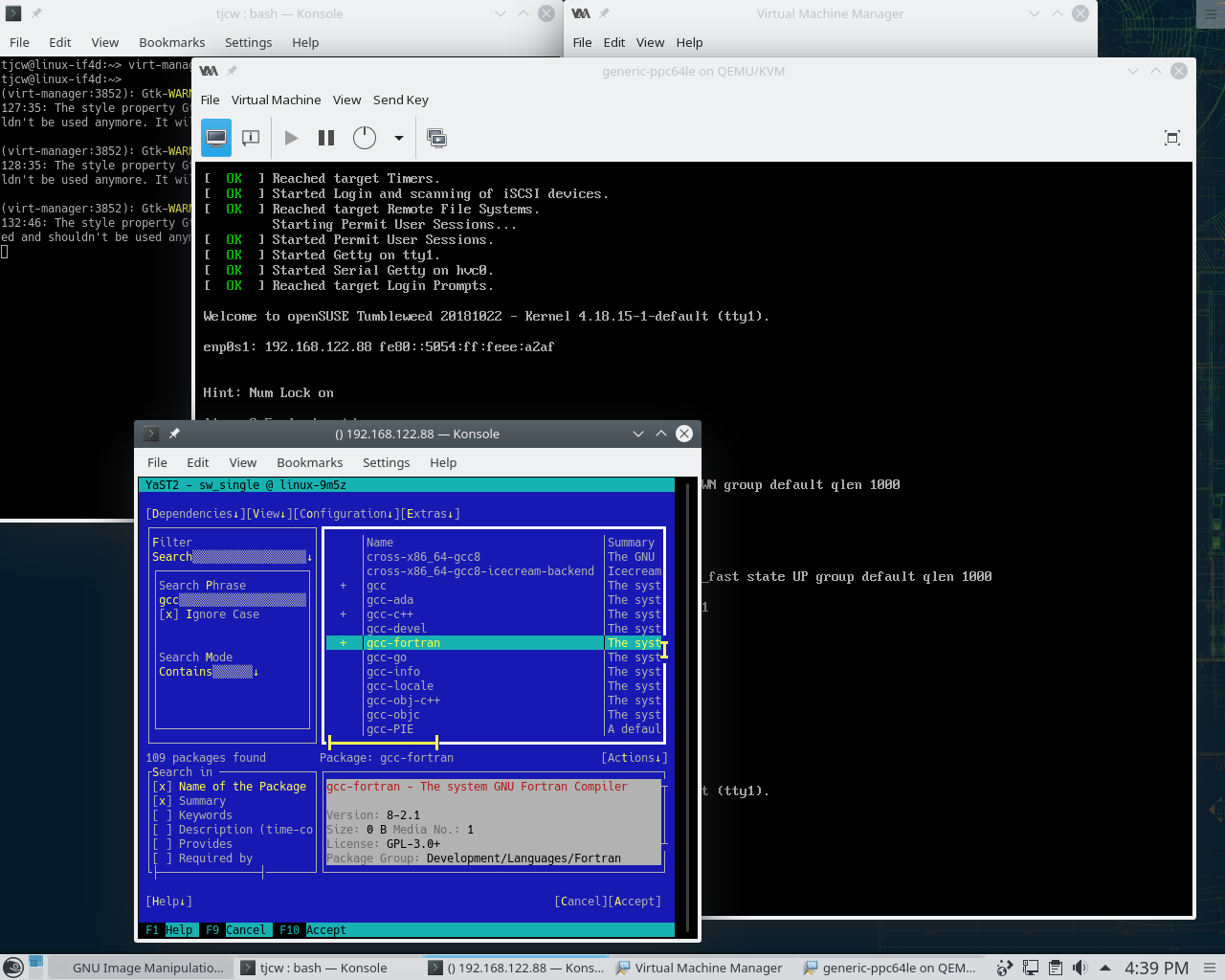Show virtual hardware details
Viewport: 1225px width, 980px height.
tap(250, 138)
